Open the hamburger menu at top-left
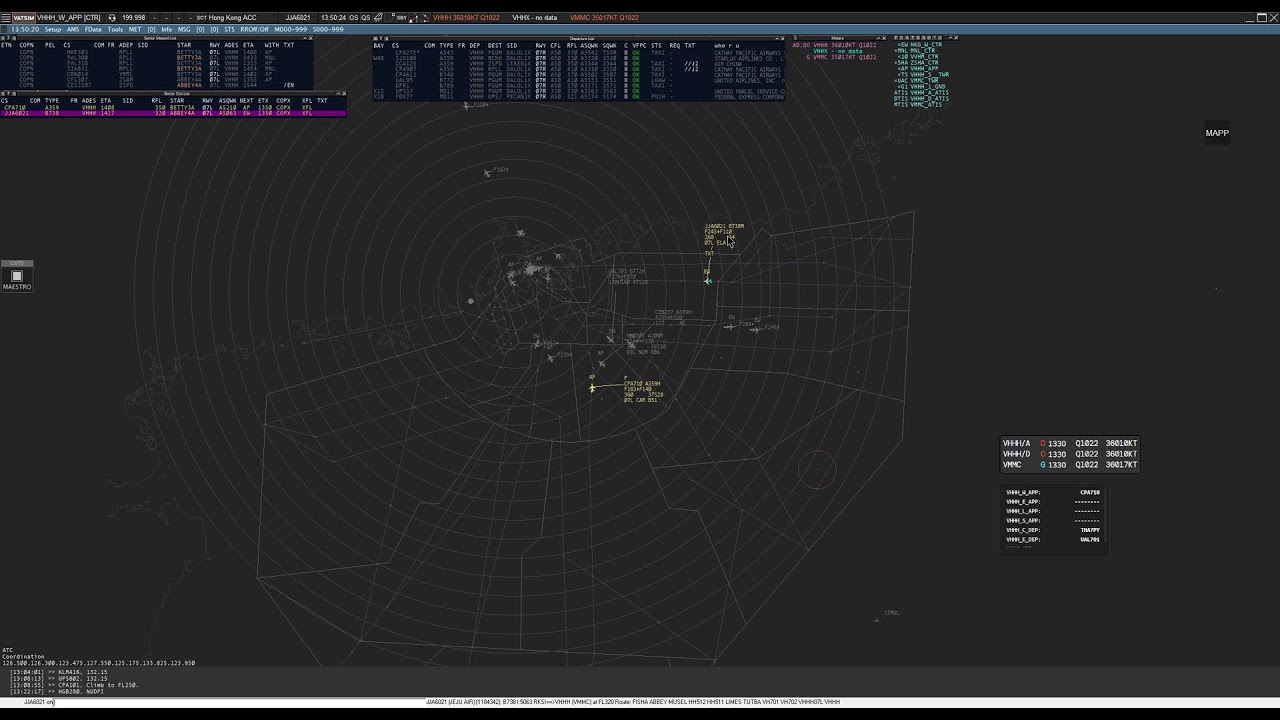This screenshot has height=720, width=1280. click(6, 18)
